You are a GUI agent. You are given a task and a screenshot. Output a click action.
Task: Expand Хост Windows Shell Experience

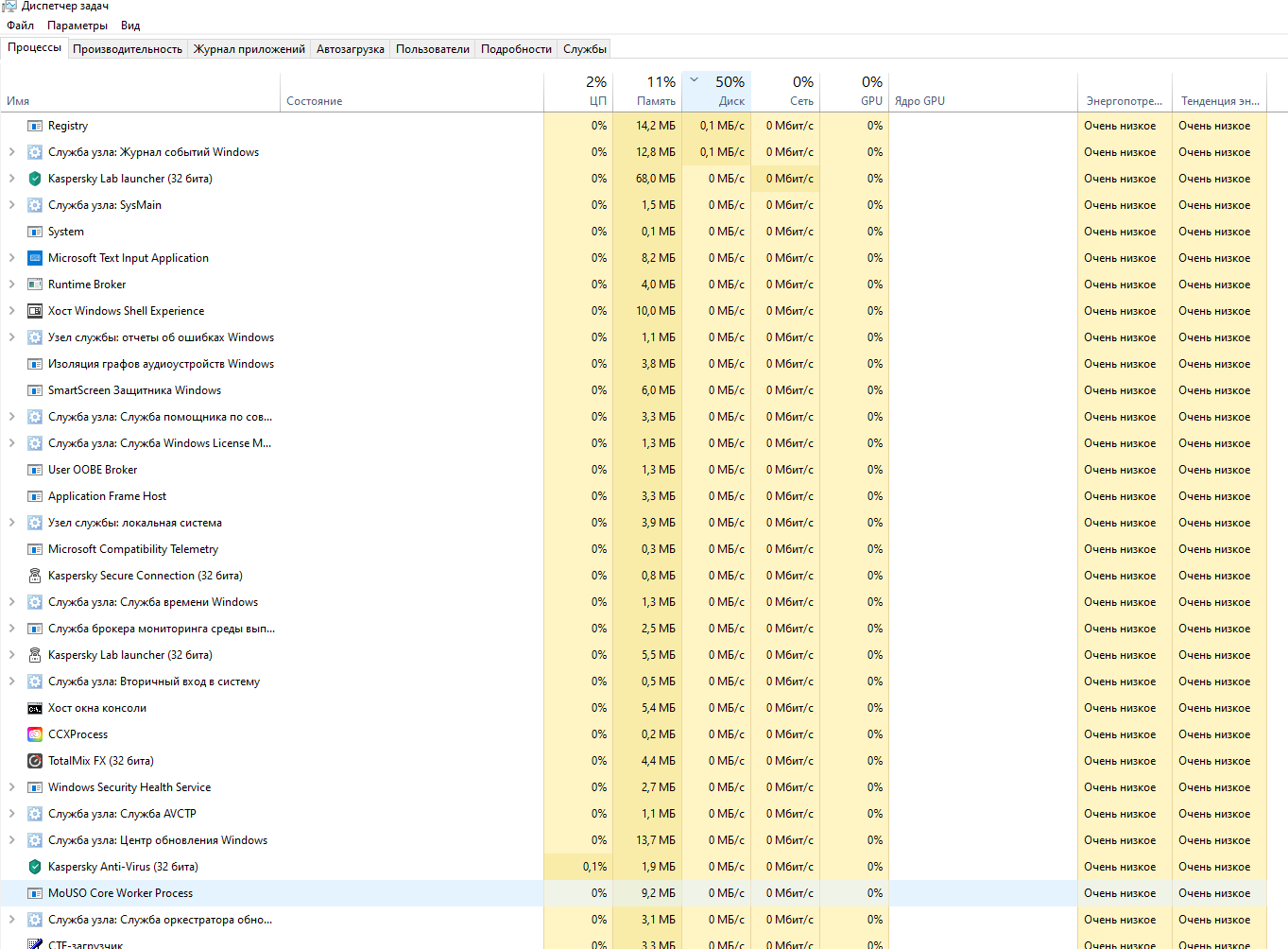(x=11, y=311)
